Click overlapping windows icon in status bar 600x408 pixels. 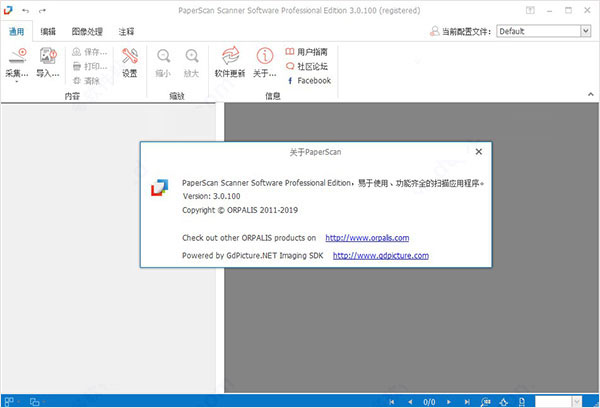(34, 401)
